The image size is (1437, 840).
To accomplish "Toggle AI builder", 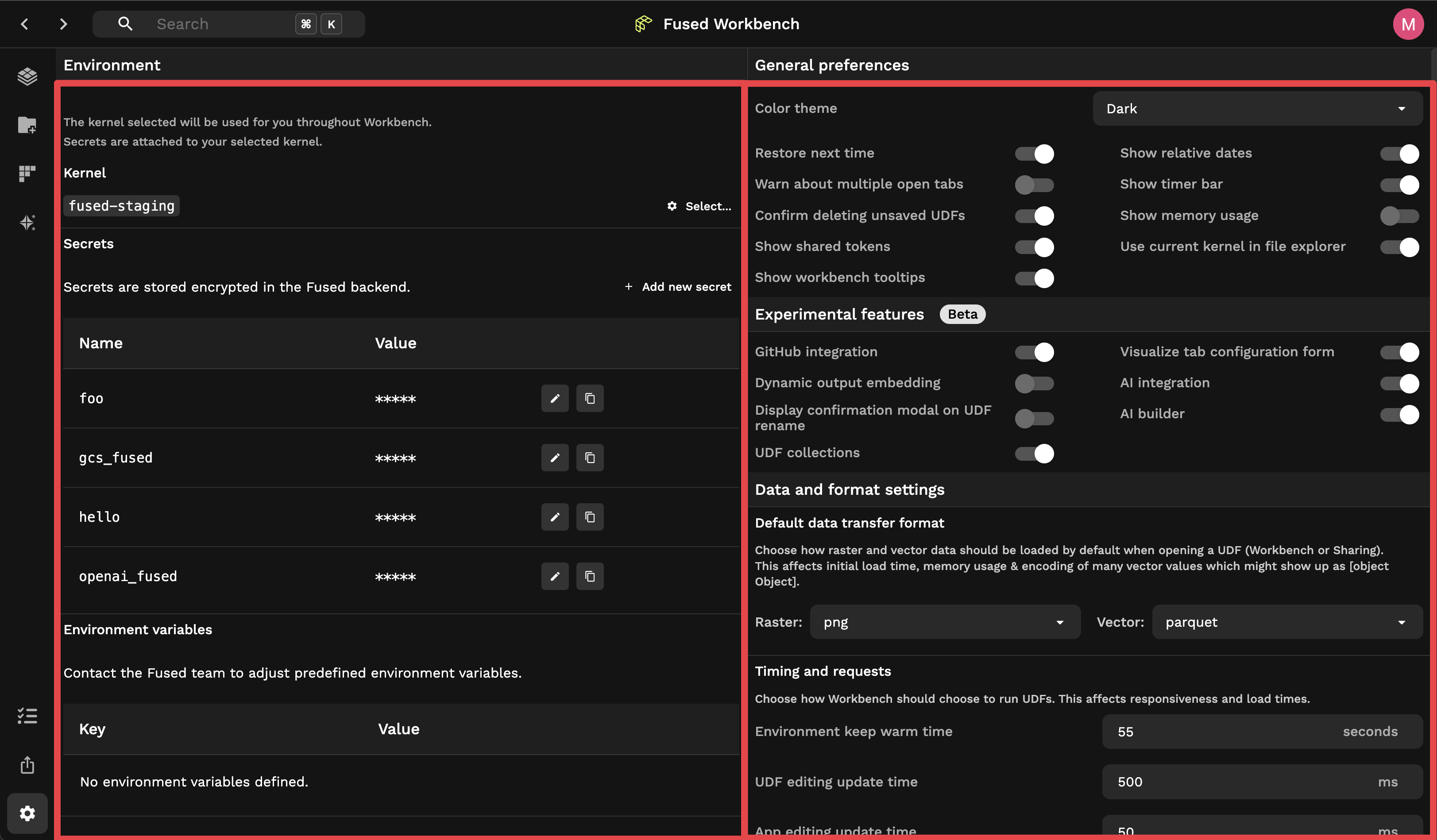I will coord(1399,415).
